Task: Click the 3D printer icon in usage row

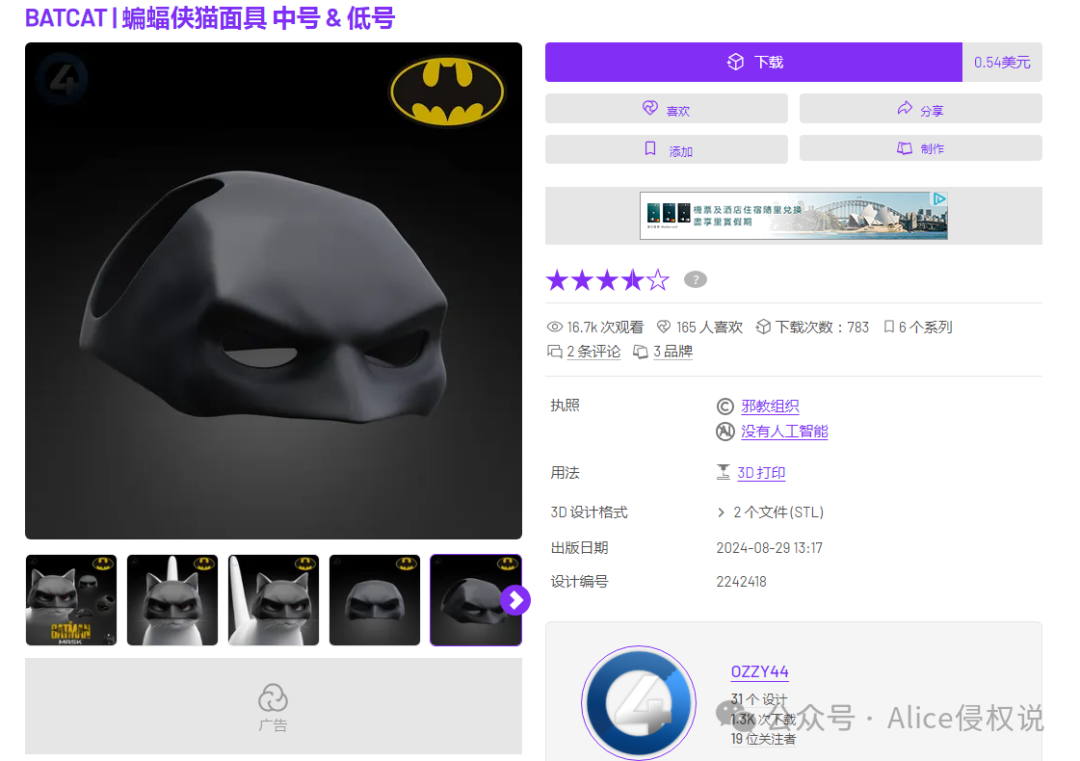Action: [723, 472]
